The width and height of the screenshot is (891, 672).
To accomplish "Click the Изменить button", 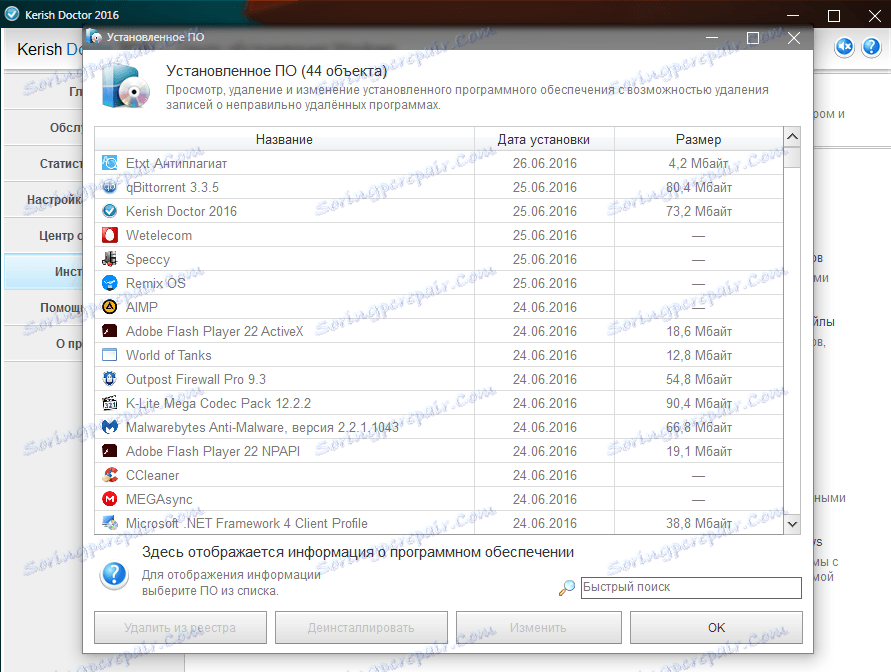I will point(539,628).
